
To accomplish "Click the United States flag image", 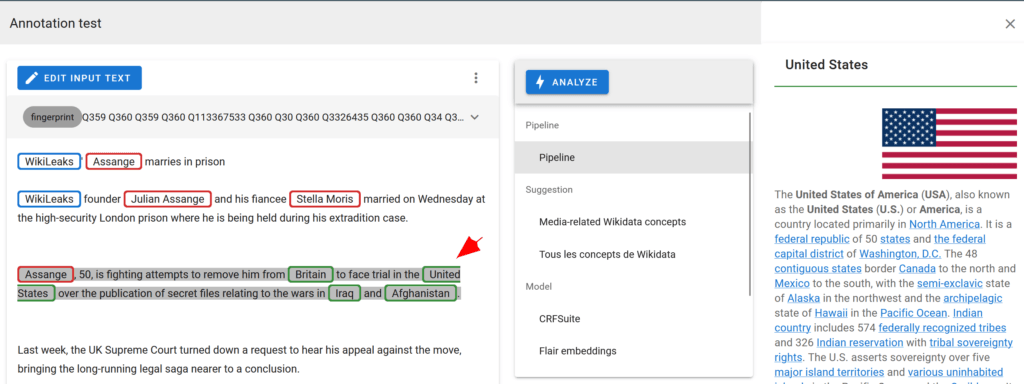I will (950, 144).
